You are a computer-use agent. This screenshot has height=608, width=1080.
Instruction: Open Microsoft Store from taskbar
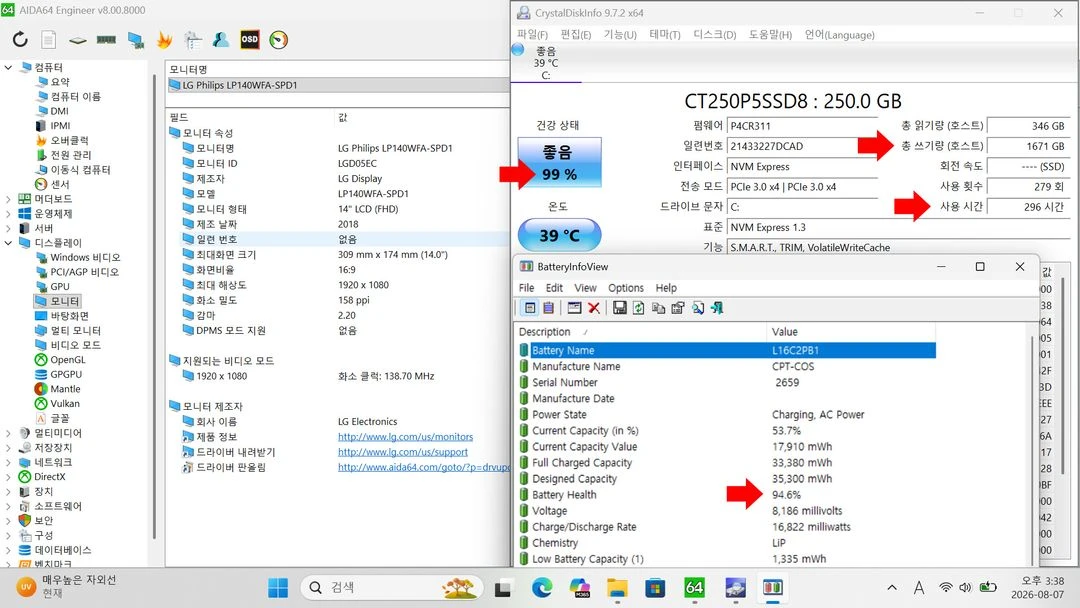pyautogui.click(x=655, y=587)
